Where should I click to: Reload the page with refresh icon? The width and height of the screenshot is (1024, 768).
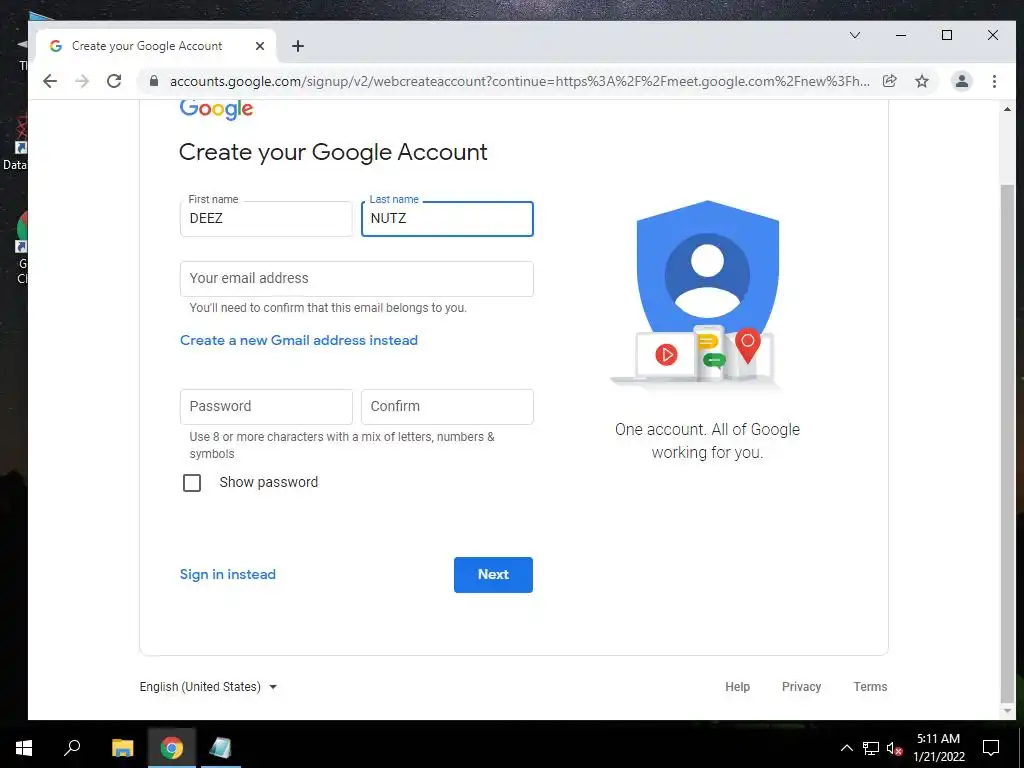point(114,81)
